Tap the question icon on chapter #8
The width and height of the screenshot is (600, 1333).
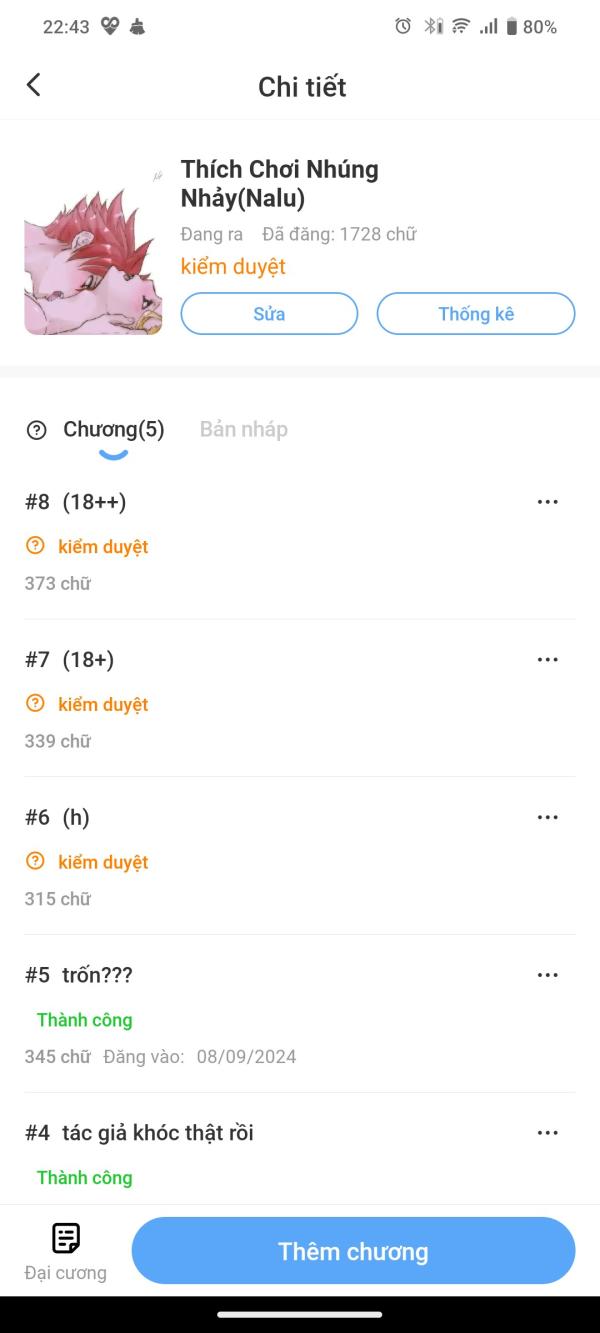point(36,546)
